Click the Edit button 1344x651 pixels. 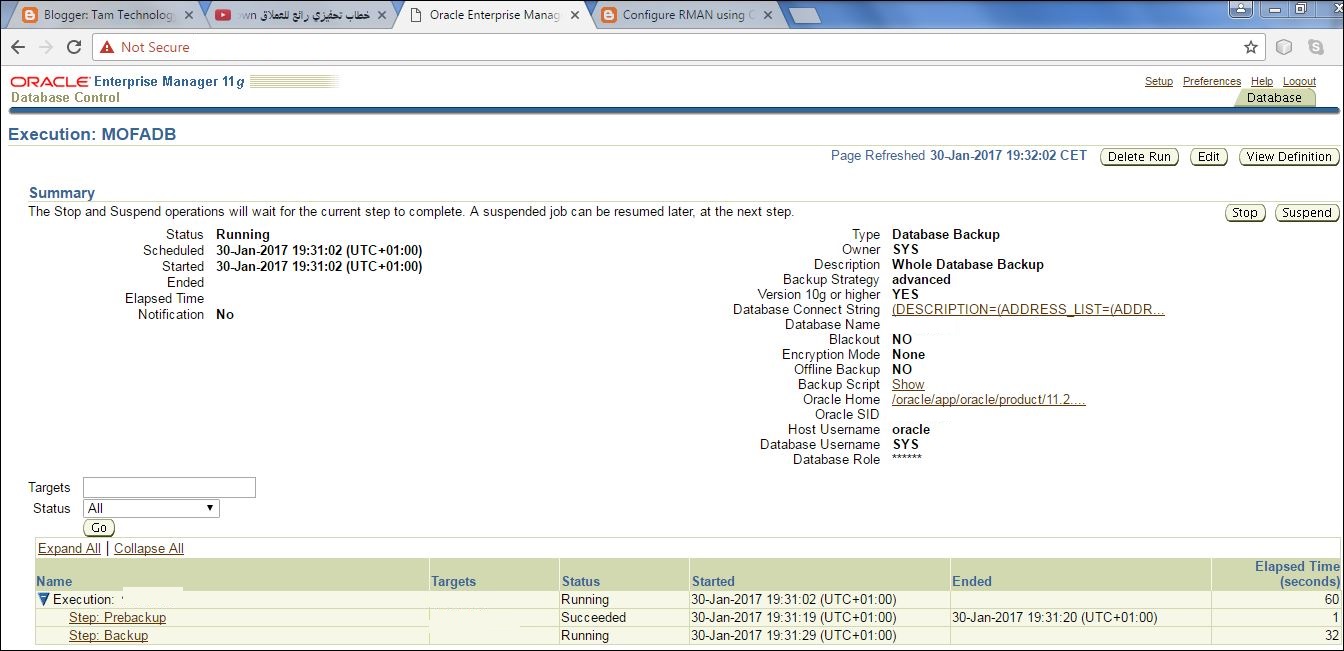tap(1209, 157)
